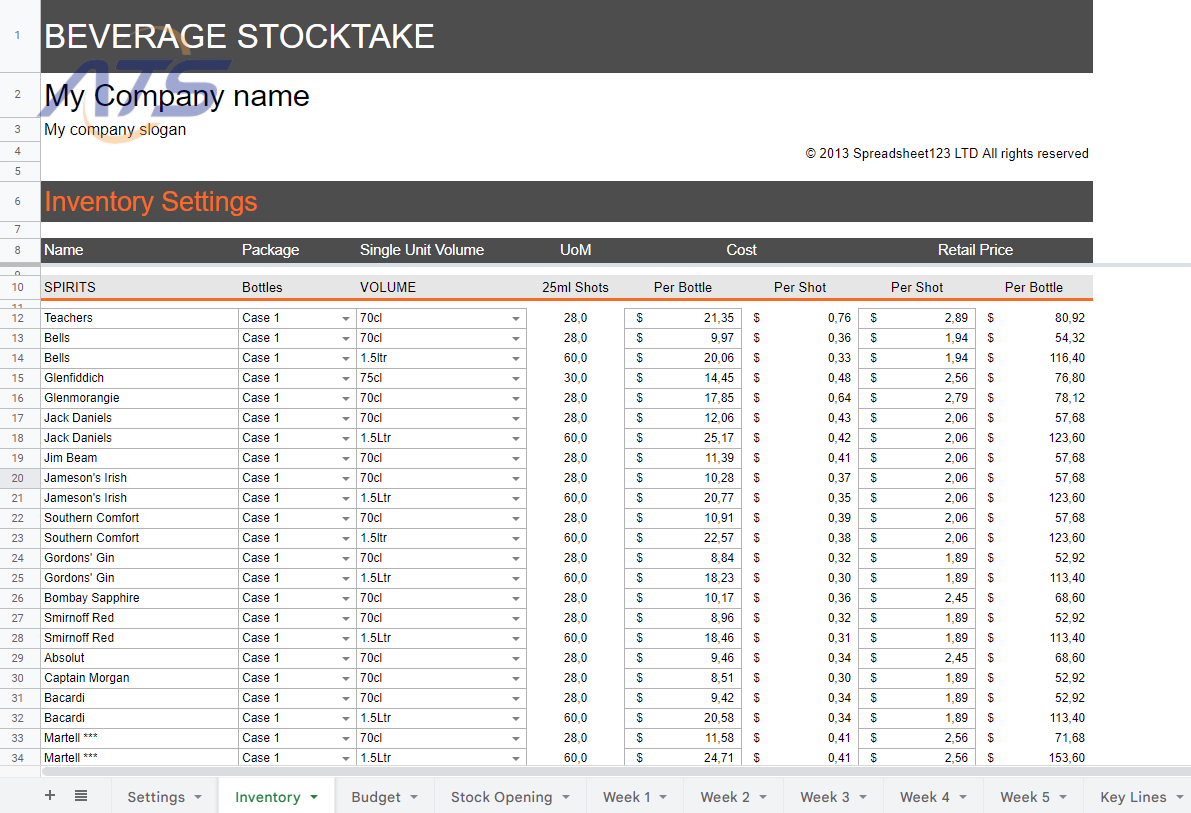Expand the Budget tab options arrow

click(x=414, y=797)
